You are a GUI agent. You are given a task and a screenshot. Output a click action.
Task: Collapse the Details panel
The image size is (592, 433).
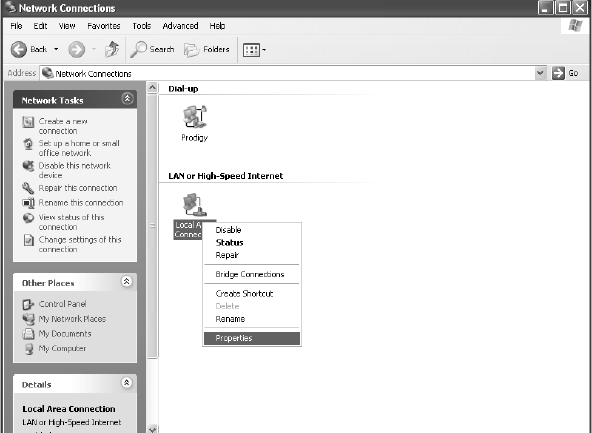(126, 383)
